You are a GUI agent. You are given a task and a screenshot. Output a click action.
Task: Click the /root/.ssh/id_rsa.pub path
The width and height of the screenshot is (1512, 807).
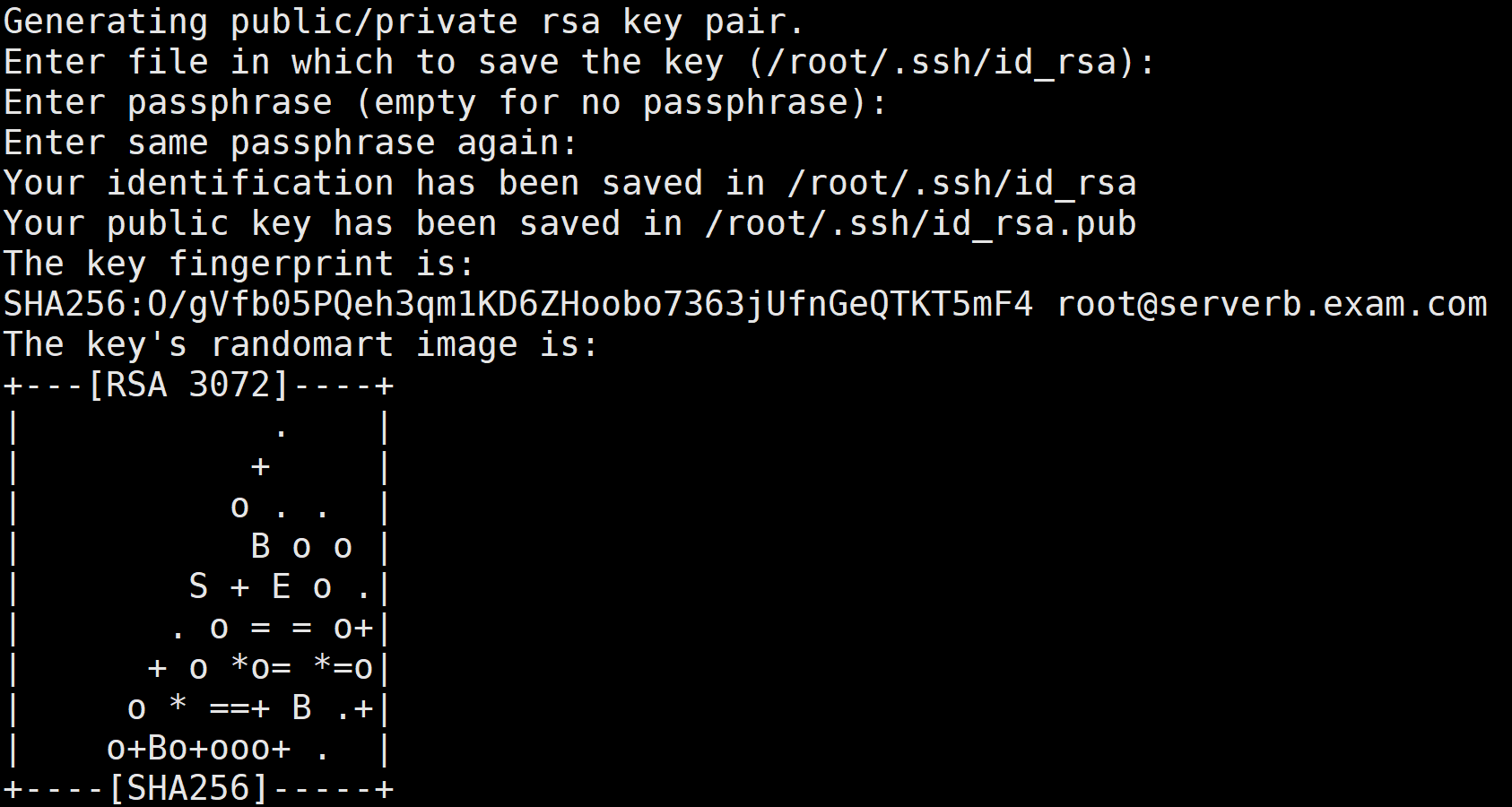pyautogui.click(x=921, y=224)
